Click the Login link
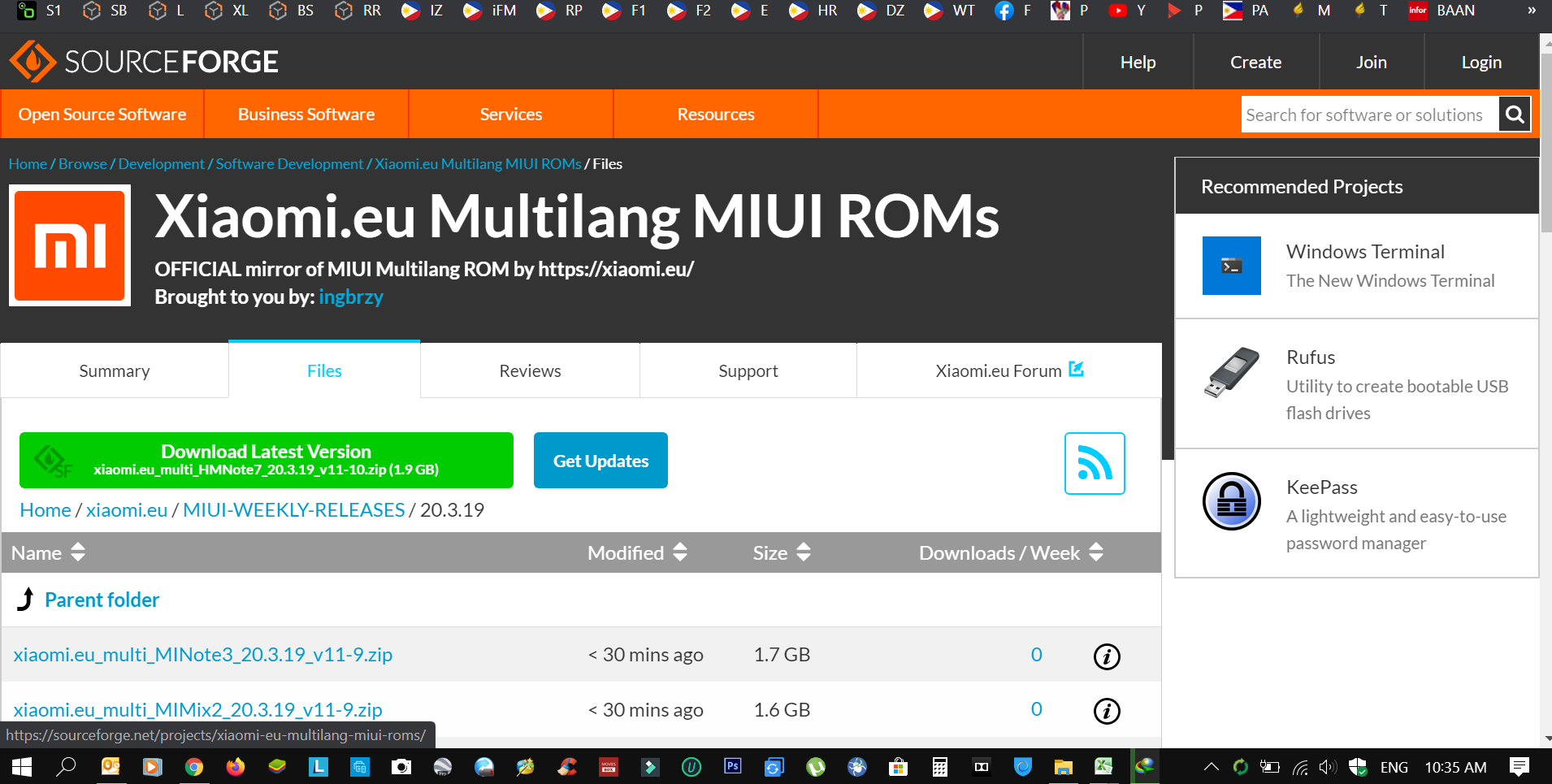 coord(1481,62)
